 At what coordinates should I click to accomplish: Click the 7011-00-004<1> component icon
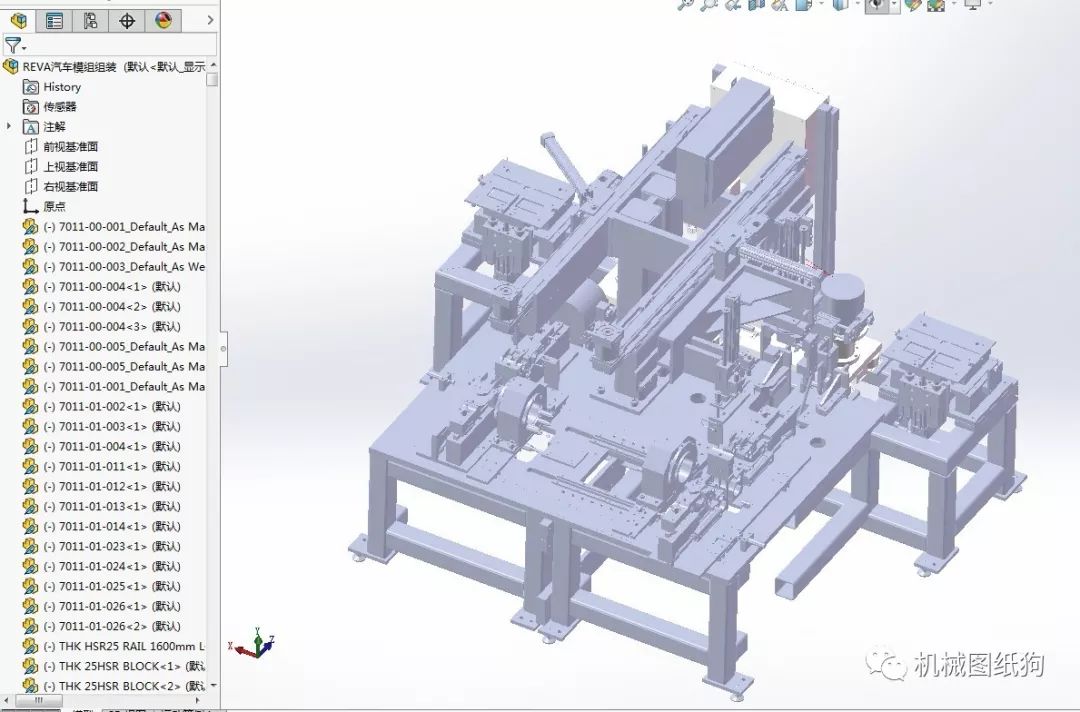pyautogui.click(x=30, y=286)
